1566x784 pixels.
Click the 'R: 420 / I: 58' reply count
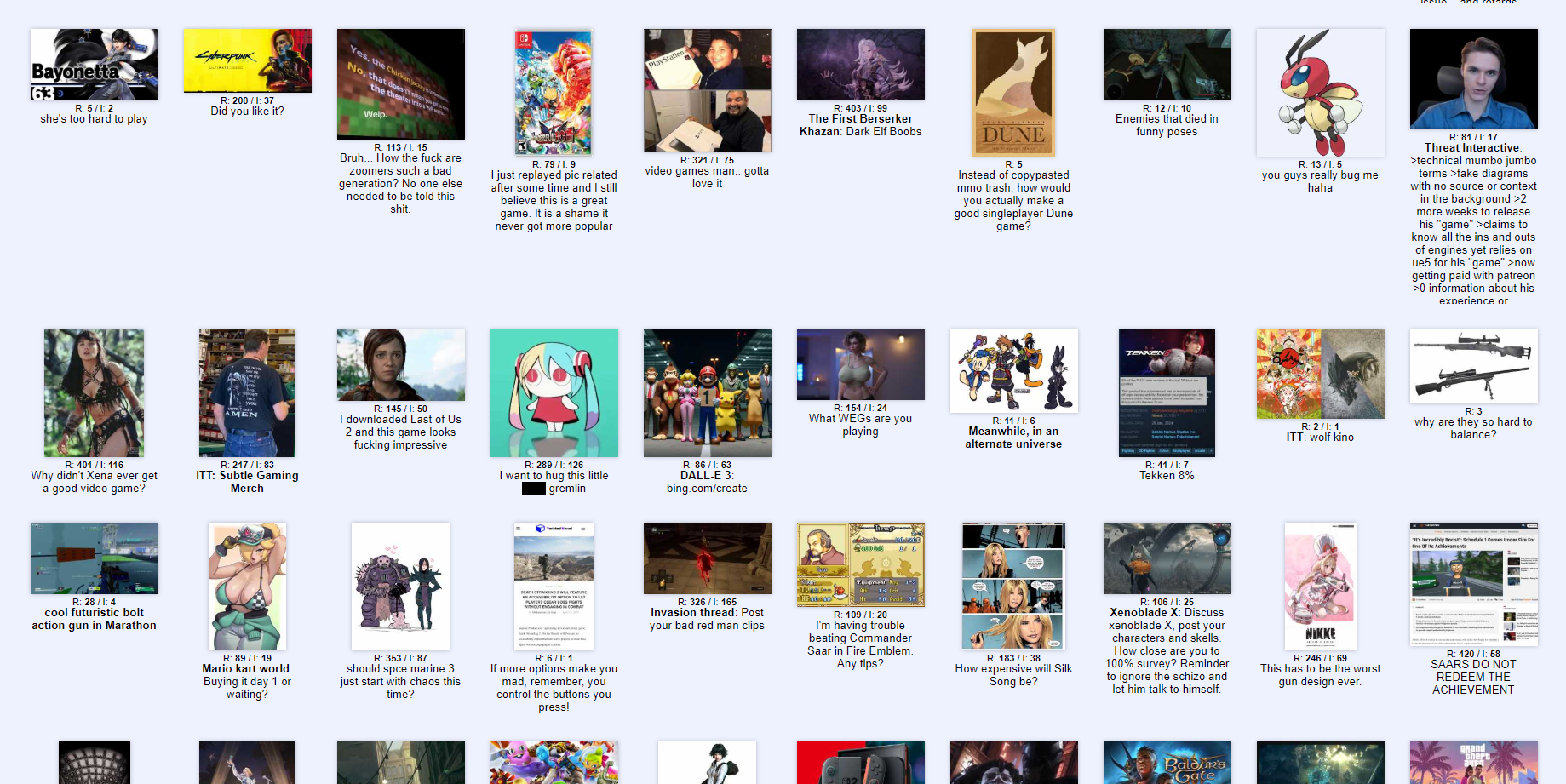1473,654
